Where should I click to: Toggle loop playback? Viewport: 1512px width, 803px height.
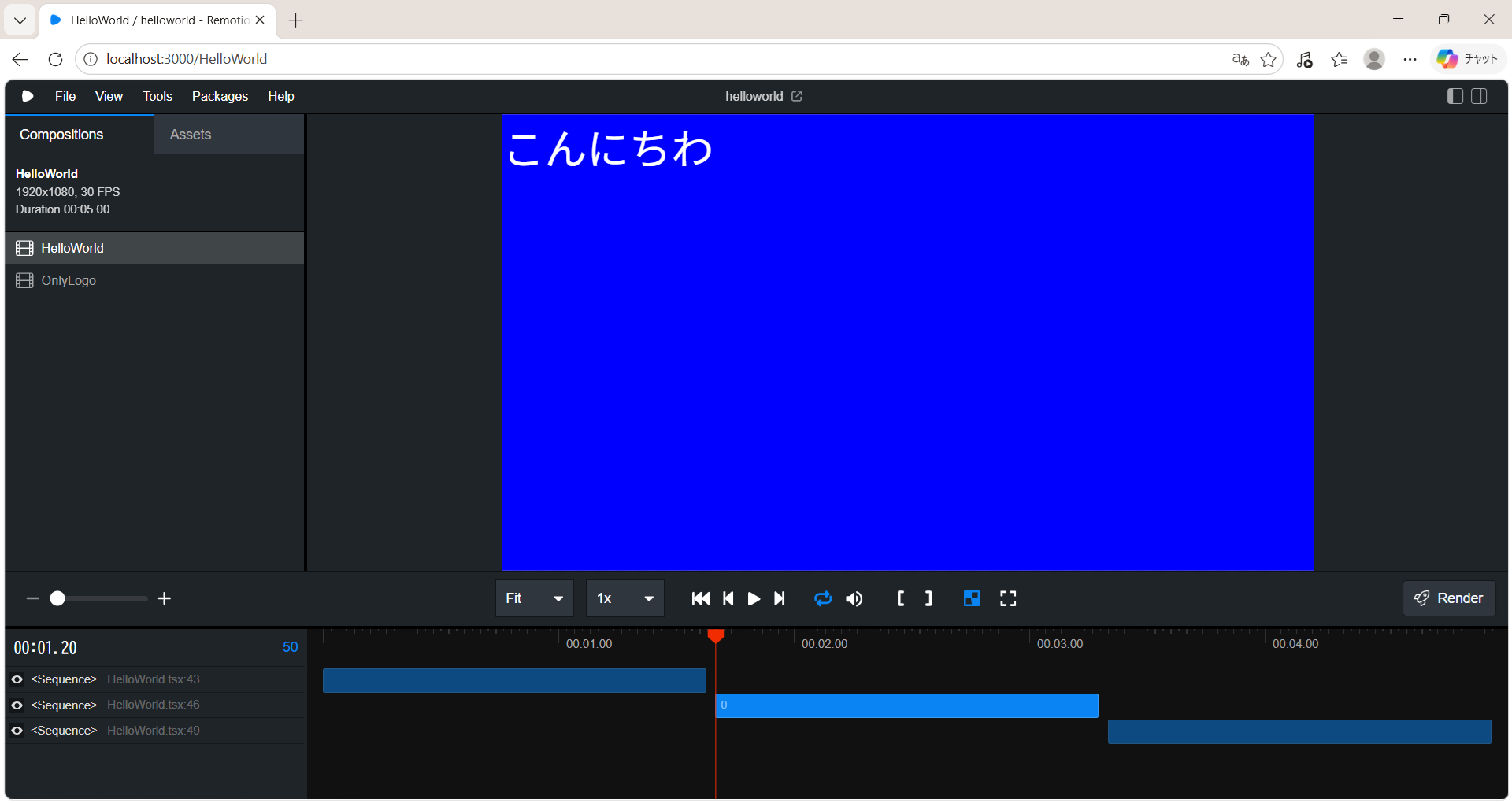point(823,599)
